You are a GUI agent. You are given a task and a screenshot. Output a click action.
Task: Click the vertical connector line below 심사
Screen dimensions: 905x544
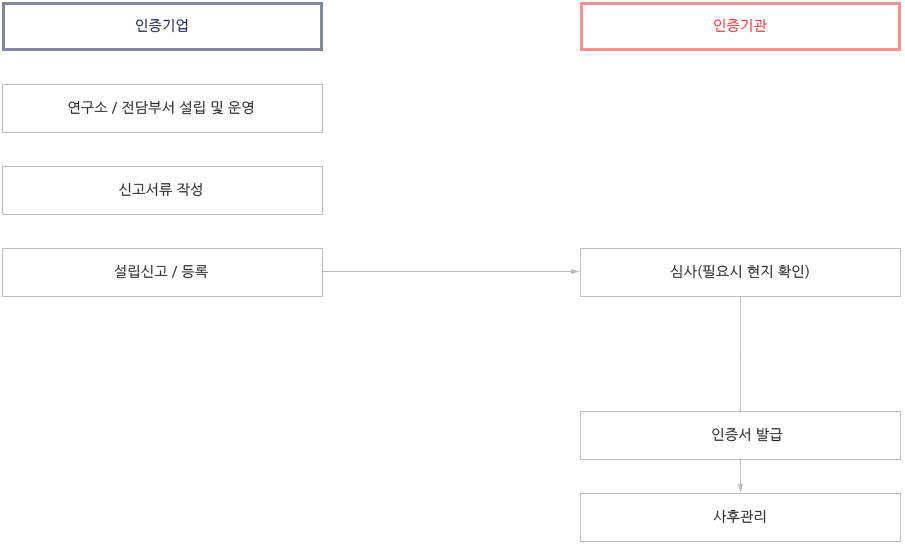pos(741,354)
